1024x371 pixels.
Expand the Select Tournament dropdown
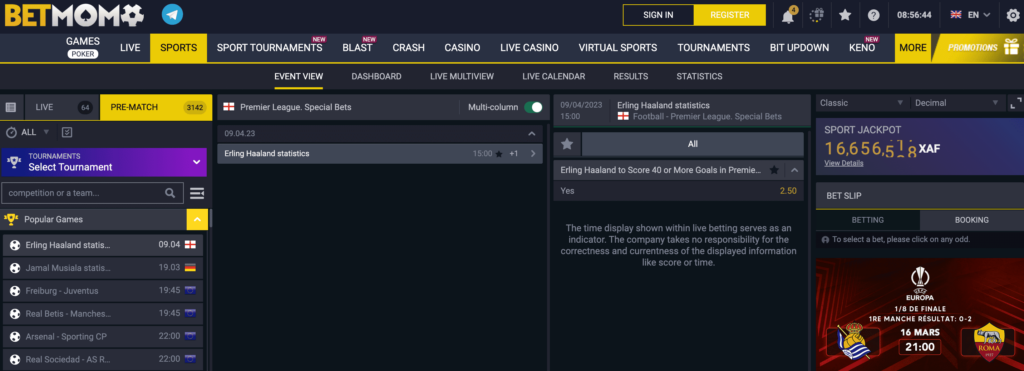point(104,162)
